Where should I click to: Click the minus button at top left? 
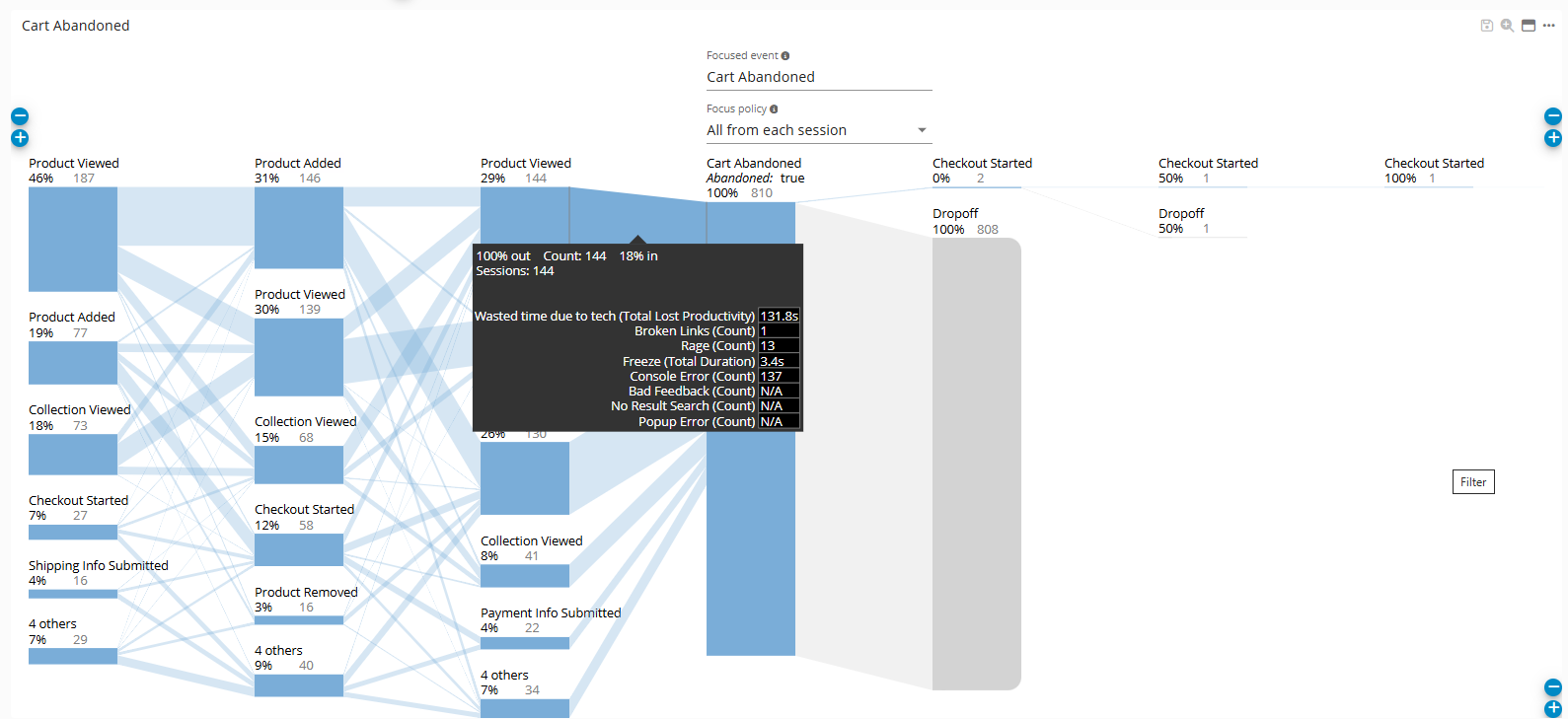20,116
